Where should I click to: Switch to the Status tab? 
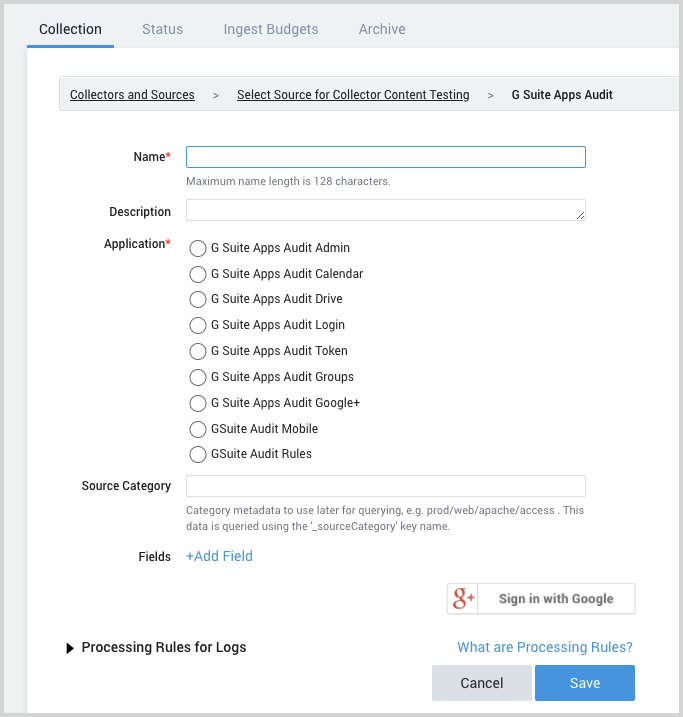162,29
